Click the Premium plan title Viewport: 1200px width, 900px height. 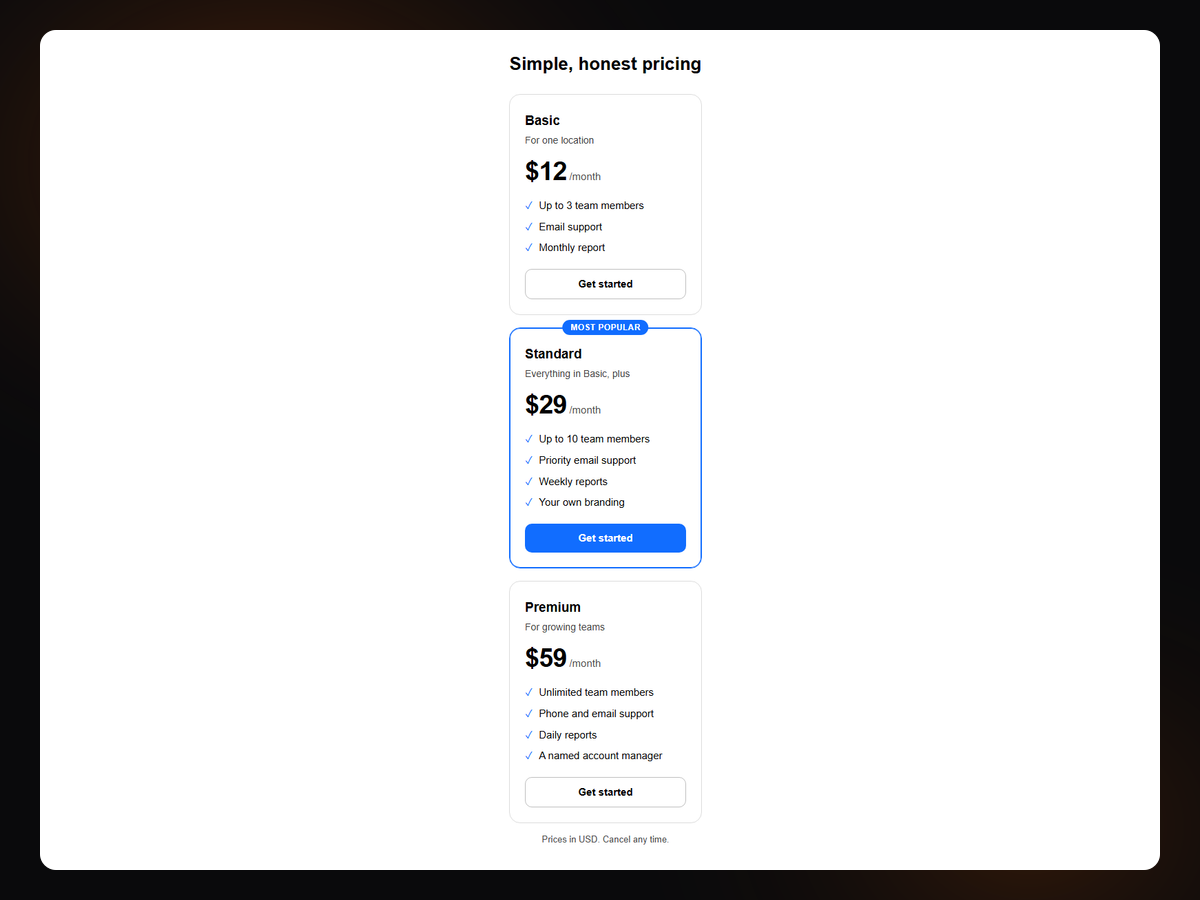coord(553,607)
